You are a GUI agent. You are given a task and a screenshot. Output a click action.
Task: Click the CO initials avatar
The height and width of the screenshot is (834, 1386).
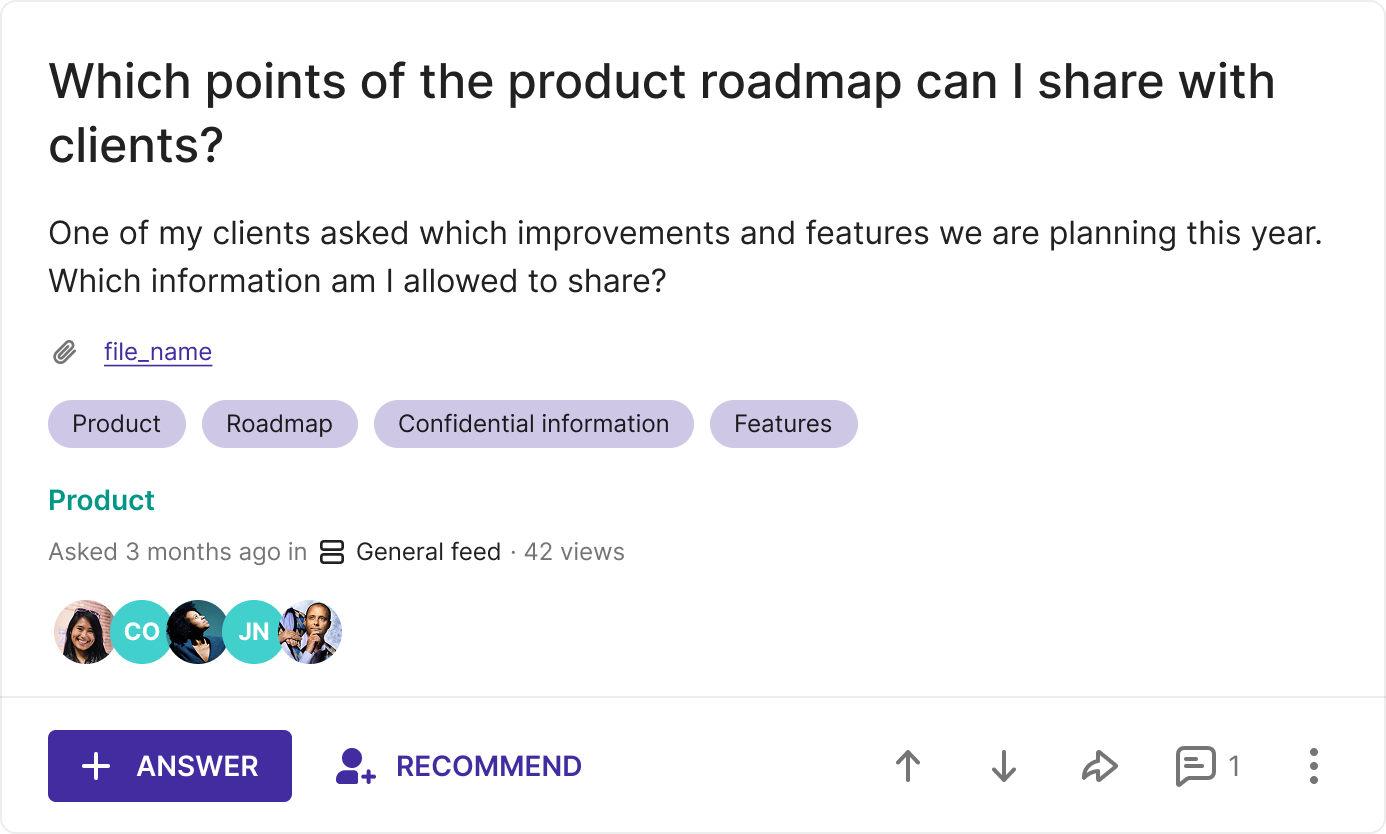click(141, 632)
